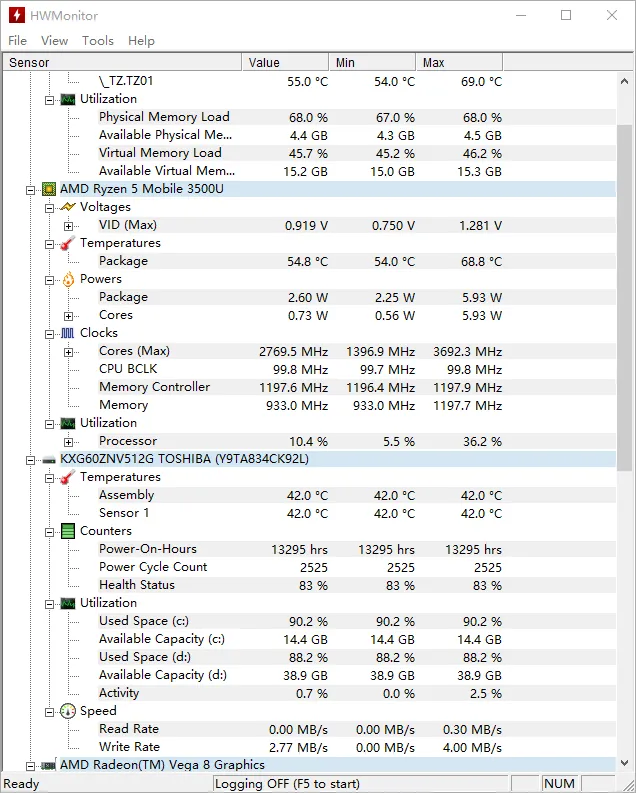Click the SSD Temperatures thermometer icon
This screenshot has height=793, width=636.
point(68,477)
